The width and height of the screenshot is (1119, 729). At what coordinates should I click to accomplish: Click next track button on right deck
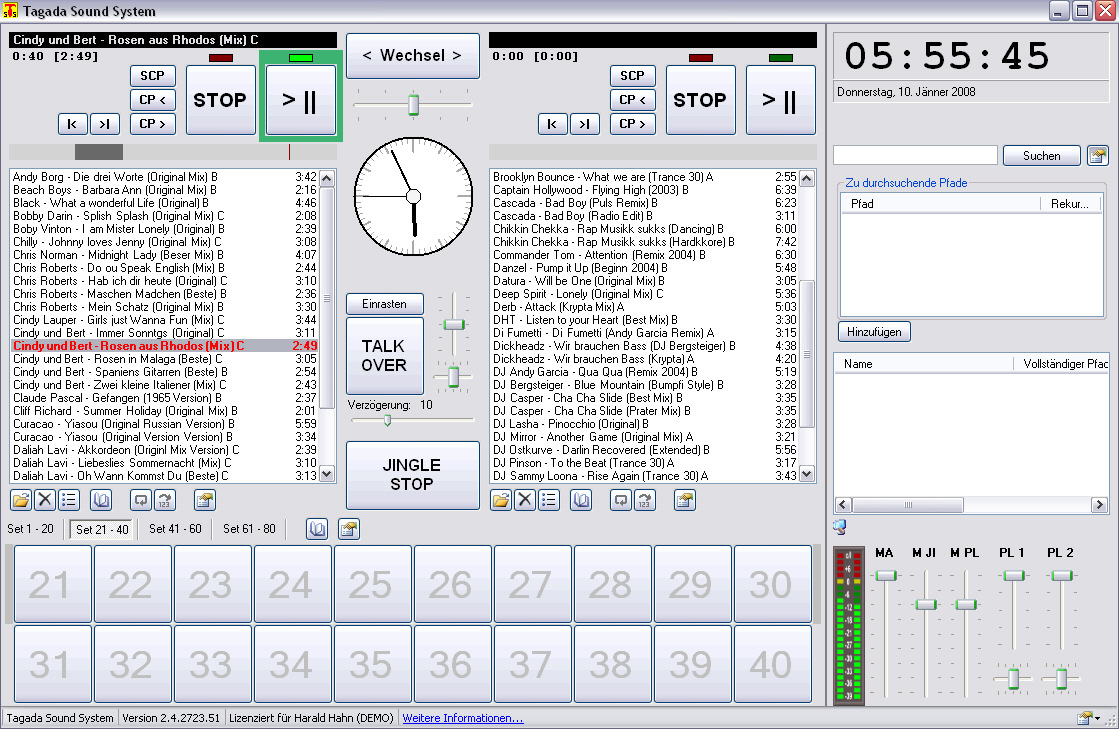584,124
